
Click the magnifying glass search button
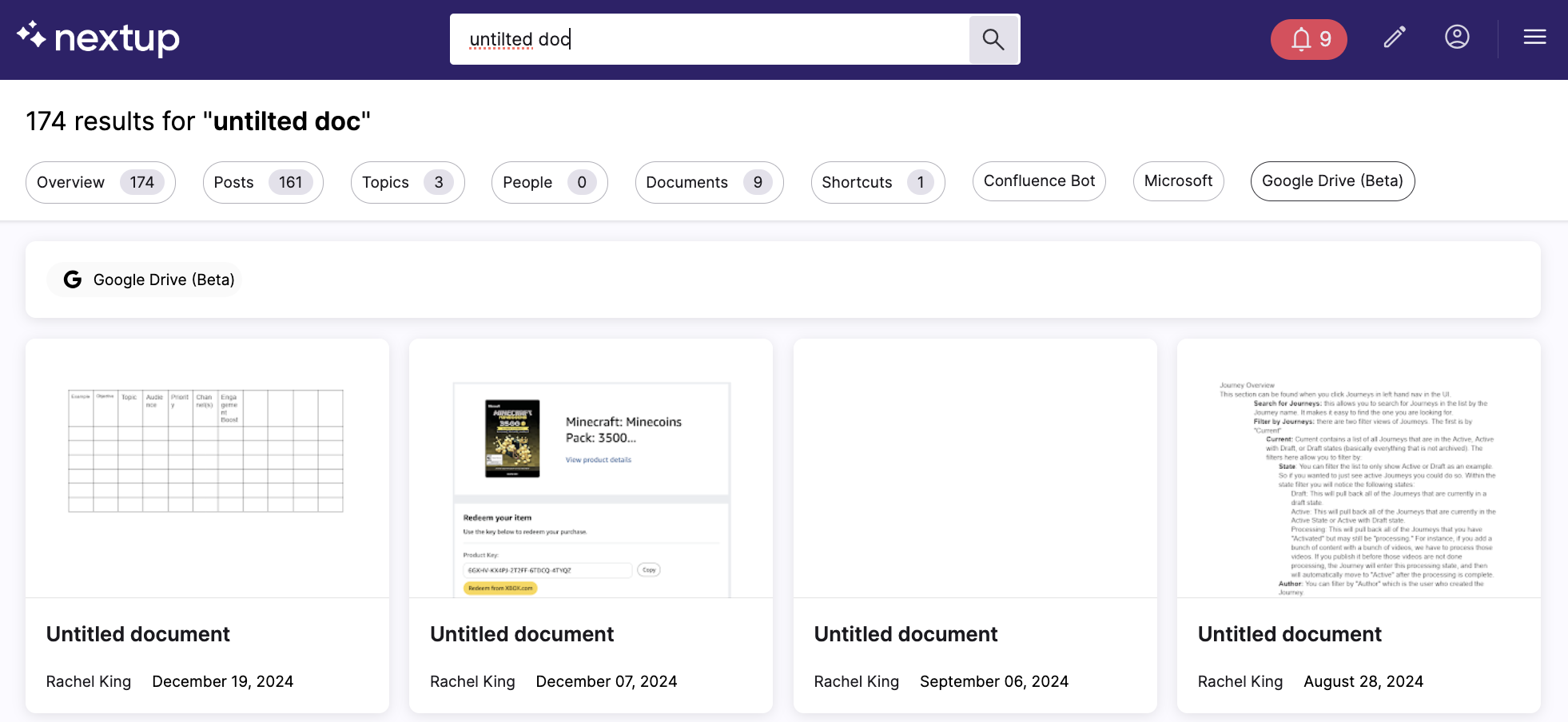click(993, 39)
